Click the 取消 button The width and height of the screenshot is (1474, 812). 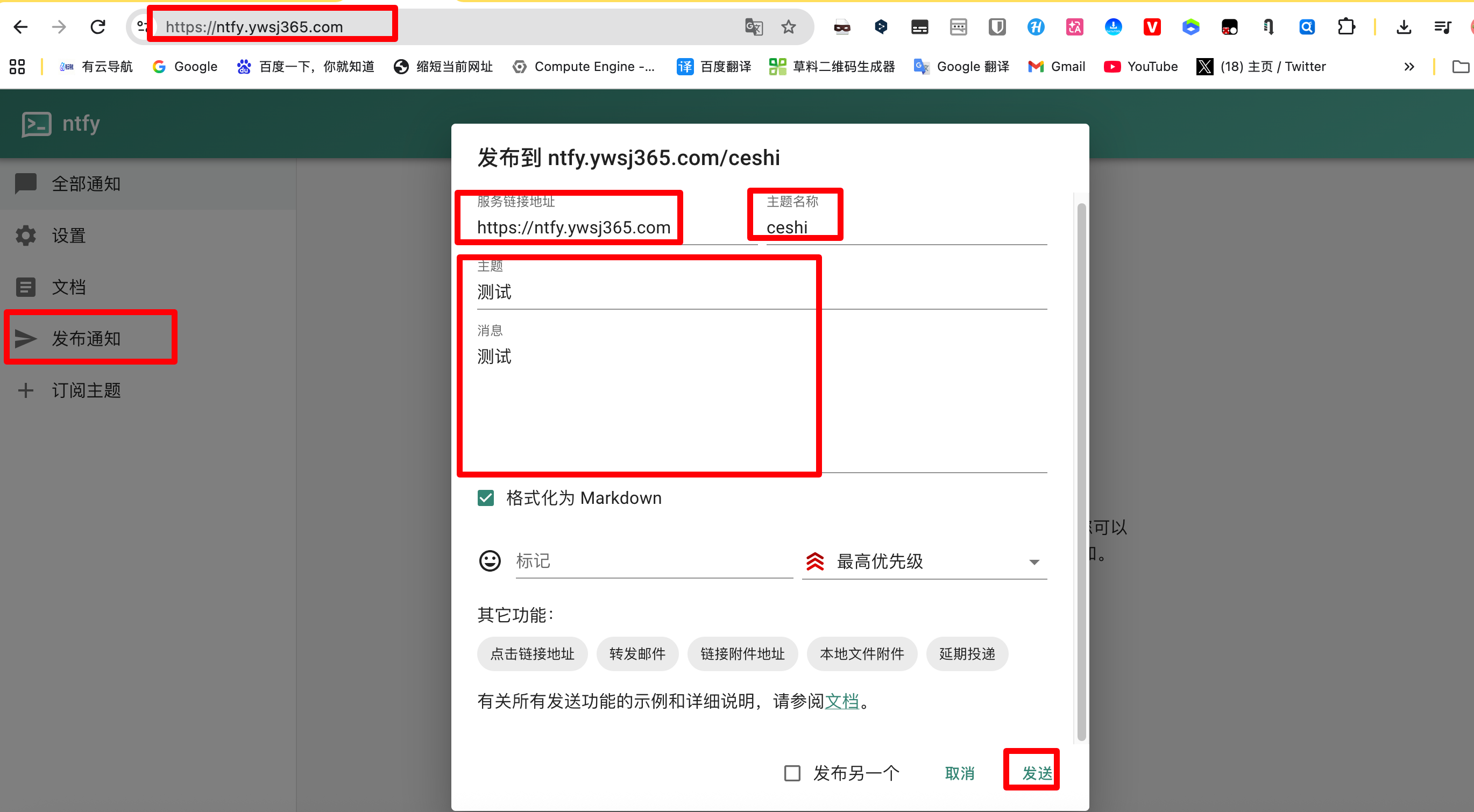(x=960, y=773)
